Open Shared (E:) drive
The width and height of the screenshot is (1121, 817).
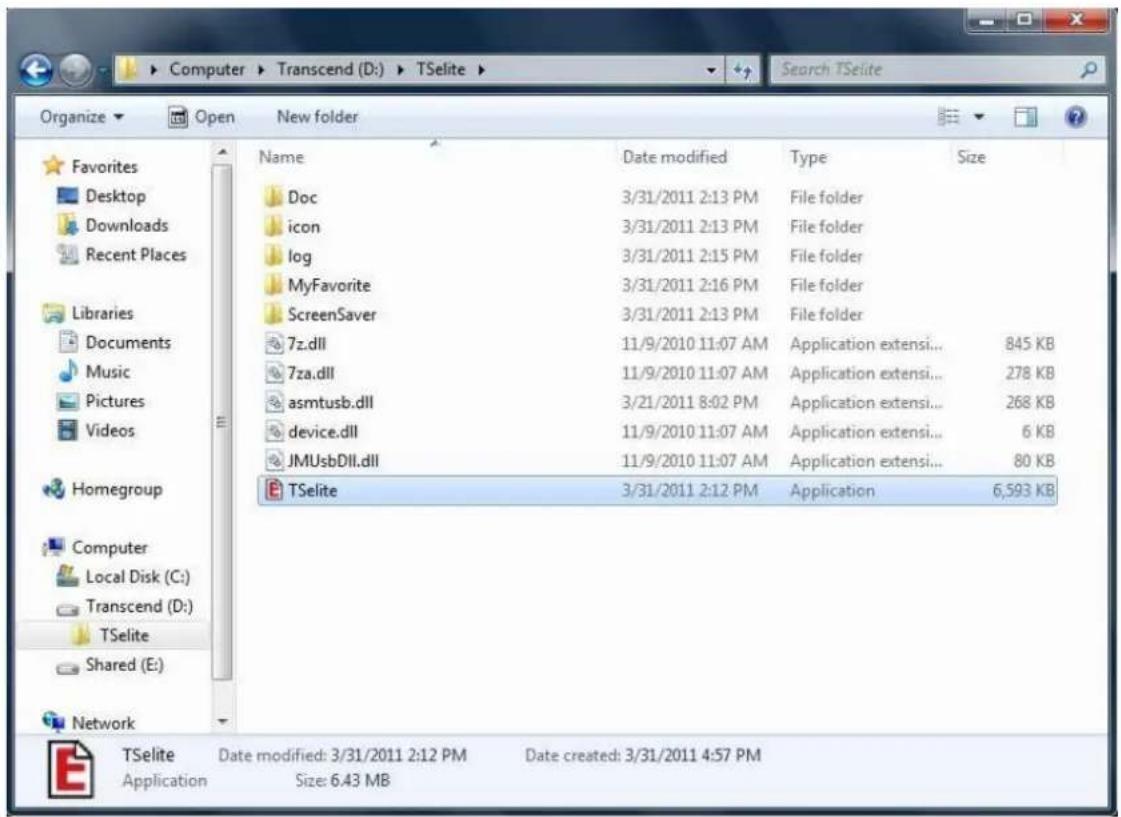click(124, 665)
